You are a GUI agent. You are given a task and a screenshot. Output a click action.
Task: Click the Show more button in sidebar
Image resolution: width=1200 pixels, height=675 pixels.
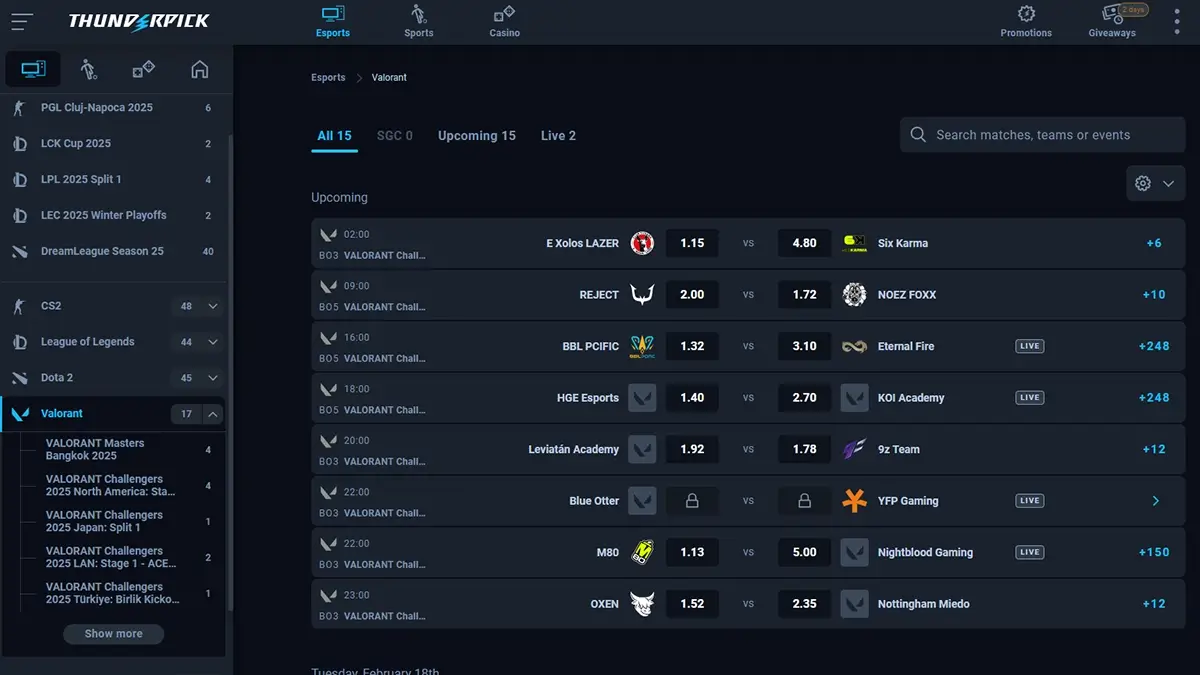click(x=113, y=633)
